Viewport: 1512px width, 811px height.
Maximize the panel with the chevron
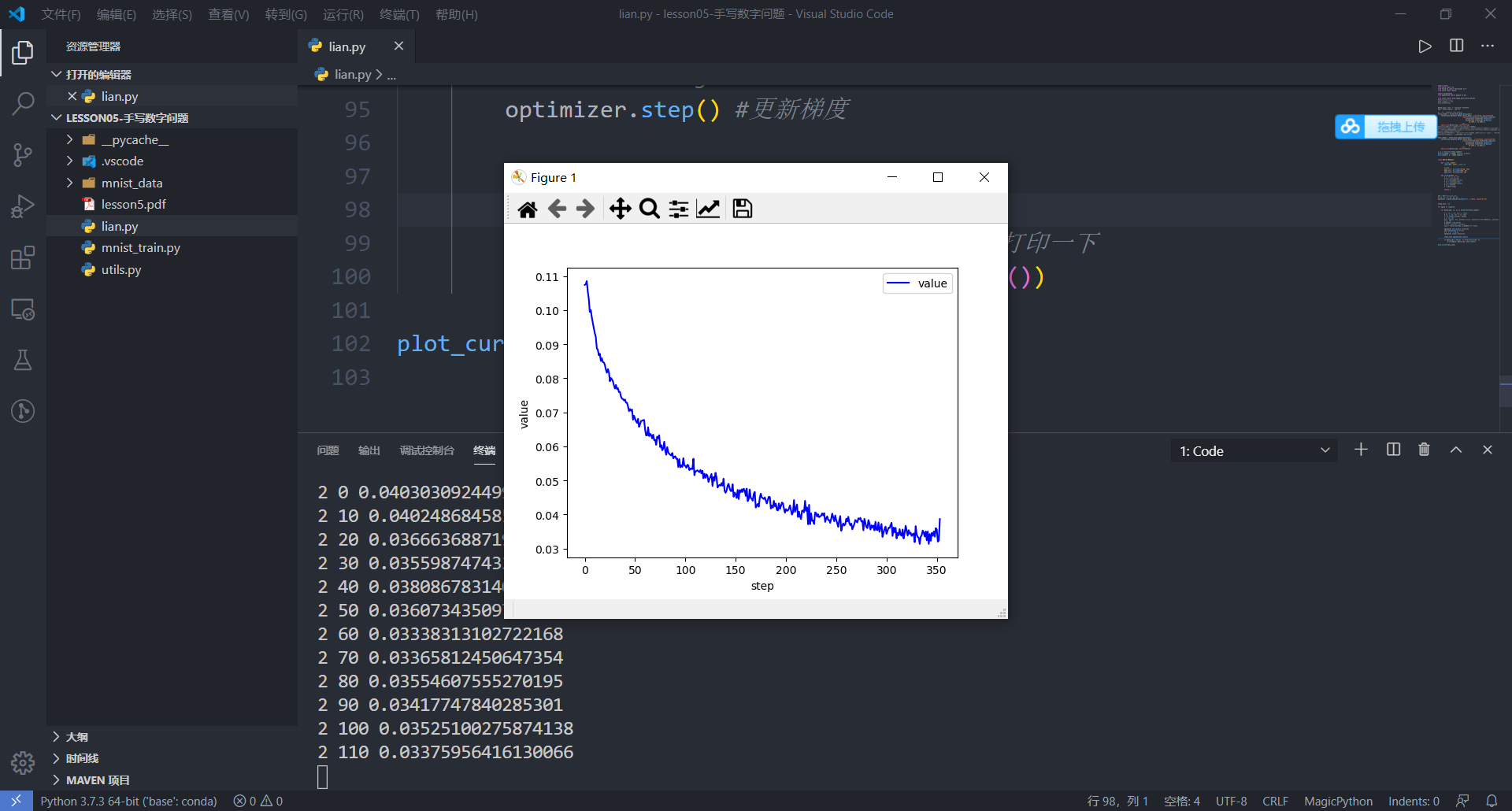(x=1455, y=450)
